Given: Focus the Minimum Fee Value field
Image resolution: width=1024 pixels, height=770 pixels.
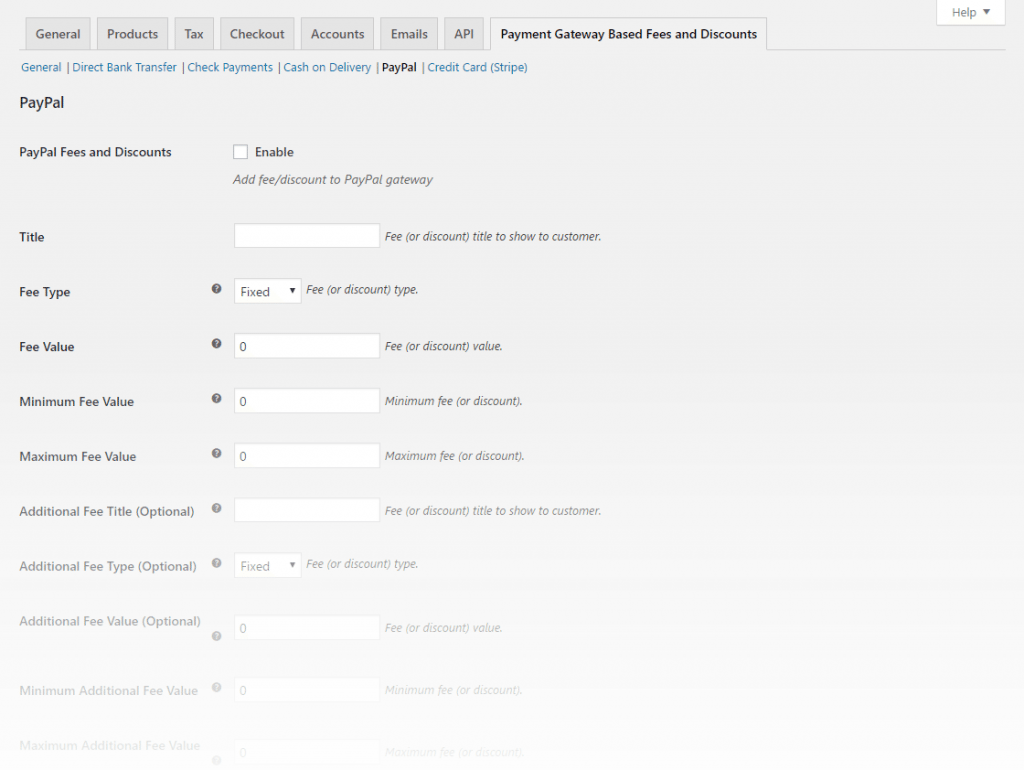Looking at the screenshot, I should point(307,400).
